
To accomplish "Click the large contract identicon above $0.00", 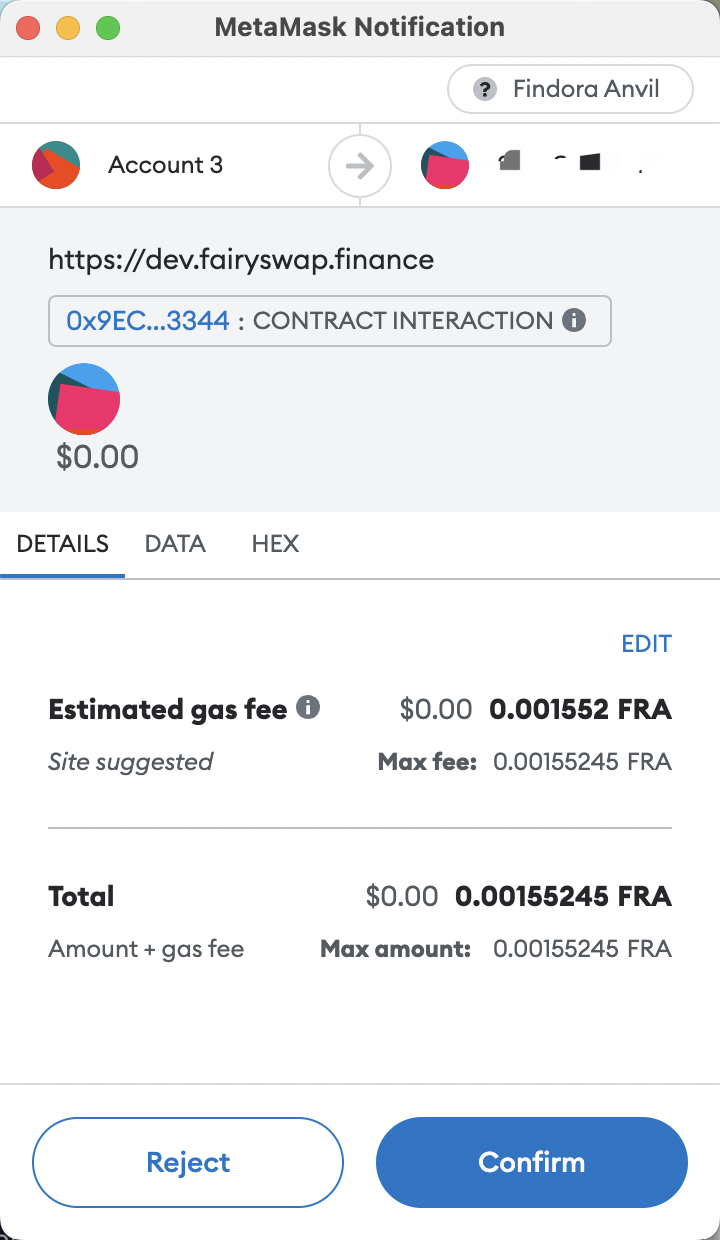I will point(84,399).
